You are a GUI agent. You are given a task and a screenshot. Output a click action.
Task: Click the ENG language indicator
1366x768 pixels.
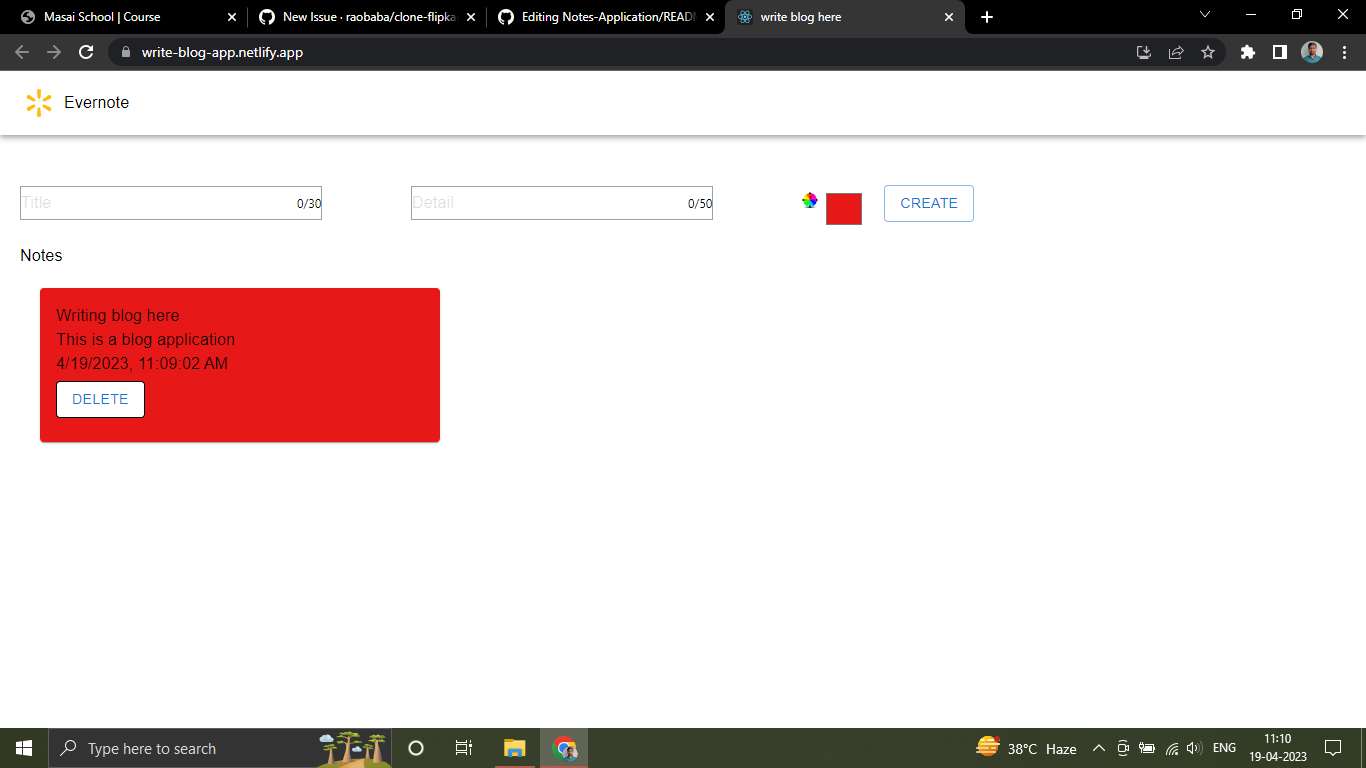coord(1224,748)
